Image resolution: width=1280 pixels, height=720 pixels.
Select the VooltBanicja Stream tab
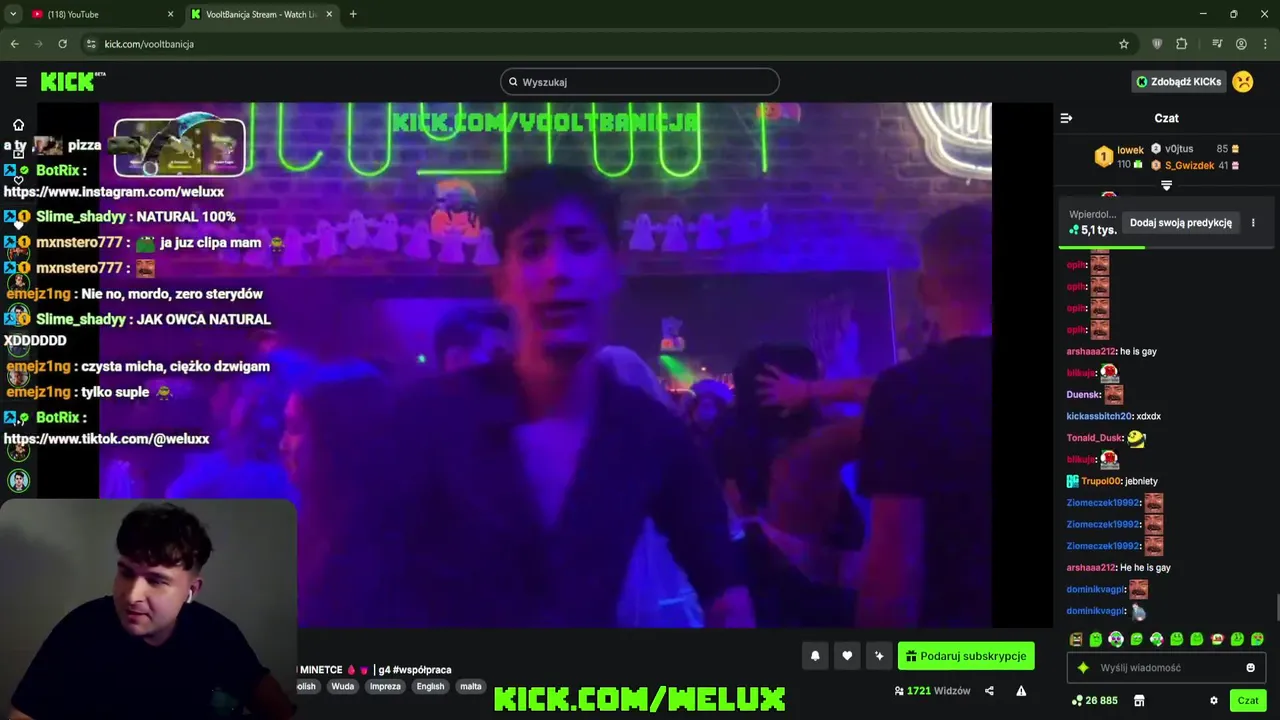pyautogui.click(x=263, y=14)
